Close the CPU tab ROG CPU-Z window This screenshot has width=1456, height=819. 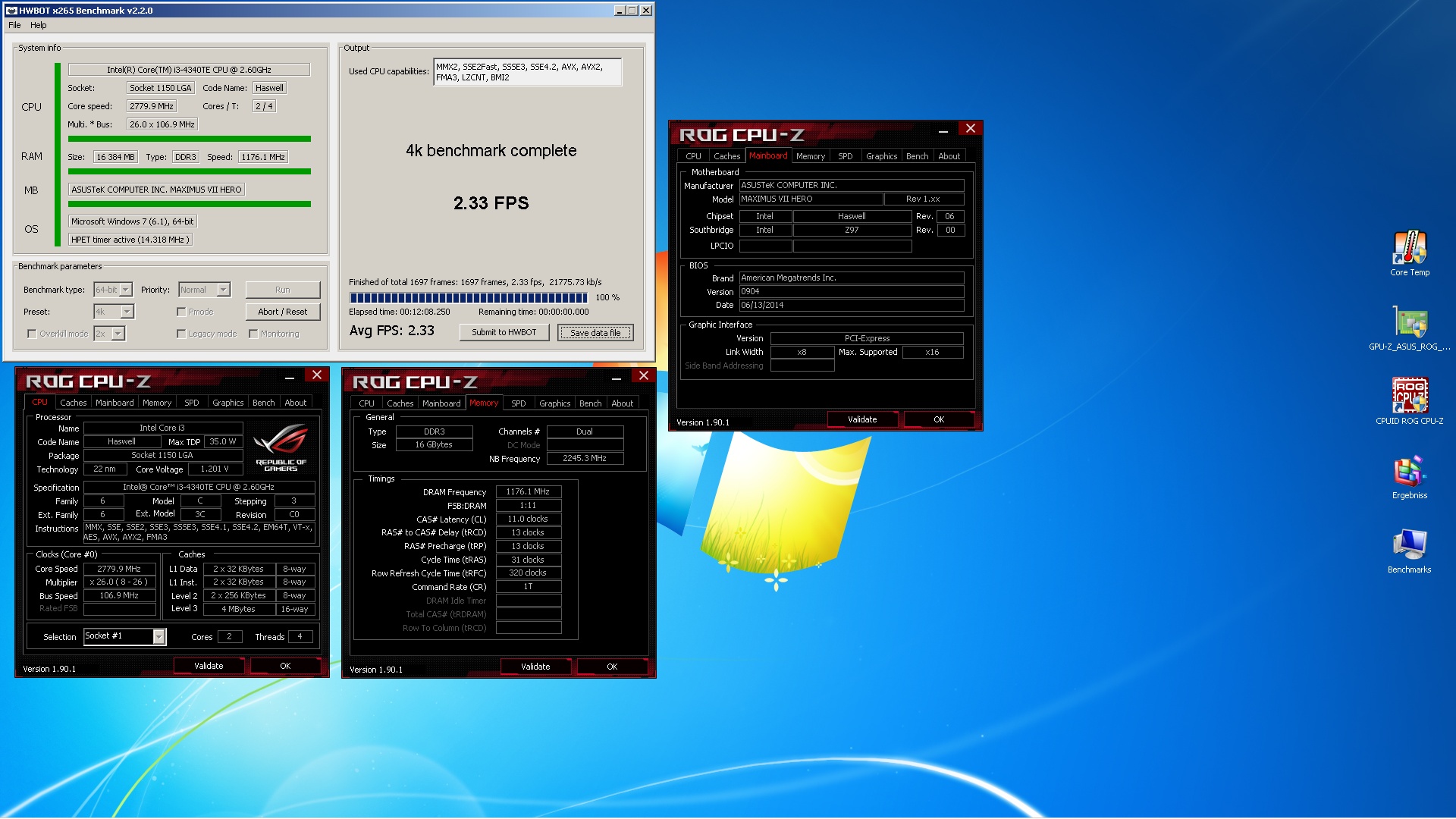tap(317, 375)
